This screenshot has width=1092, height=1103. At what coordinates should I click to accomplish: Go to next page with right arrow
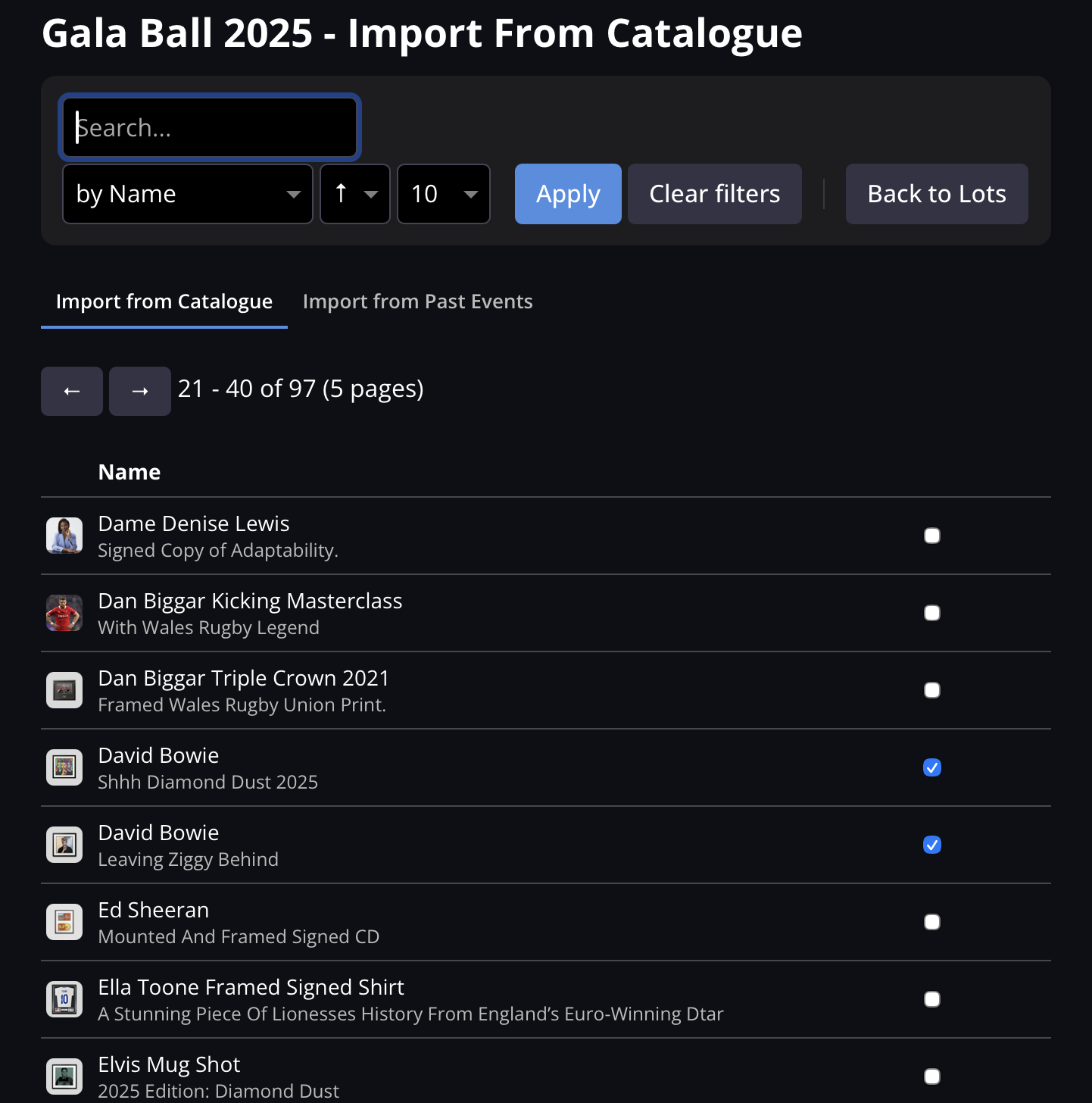click(140, 391)
